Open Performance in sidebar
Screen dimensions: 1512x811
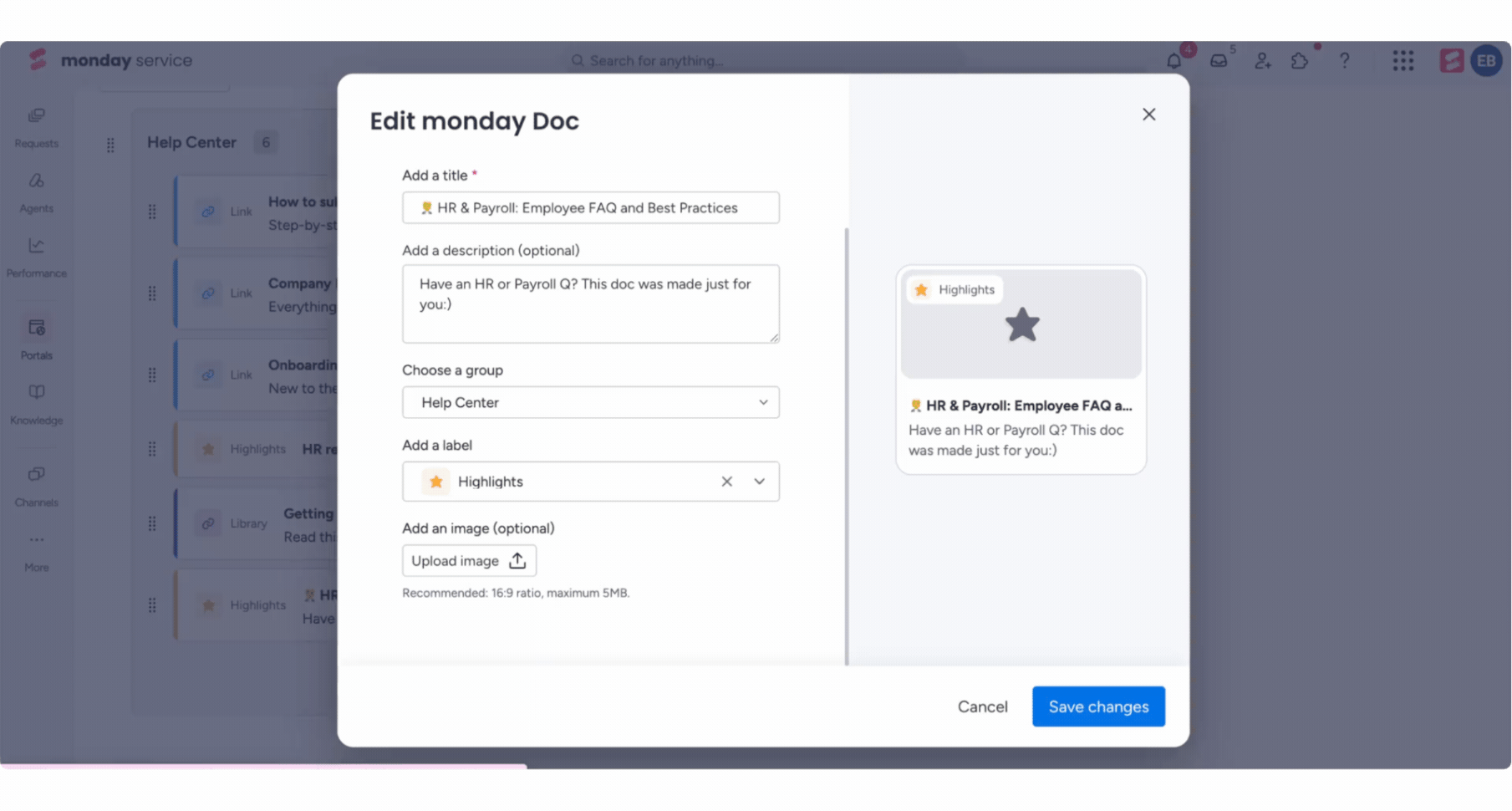pos(37,258)
